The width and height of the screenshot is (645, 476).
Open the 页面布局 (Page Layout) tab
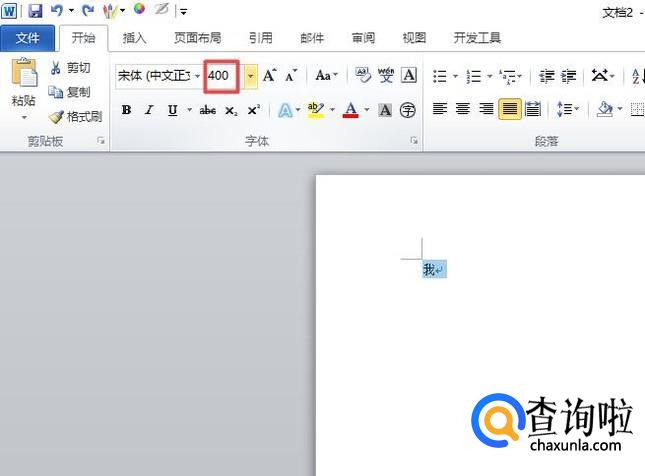point(197,38)
